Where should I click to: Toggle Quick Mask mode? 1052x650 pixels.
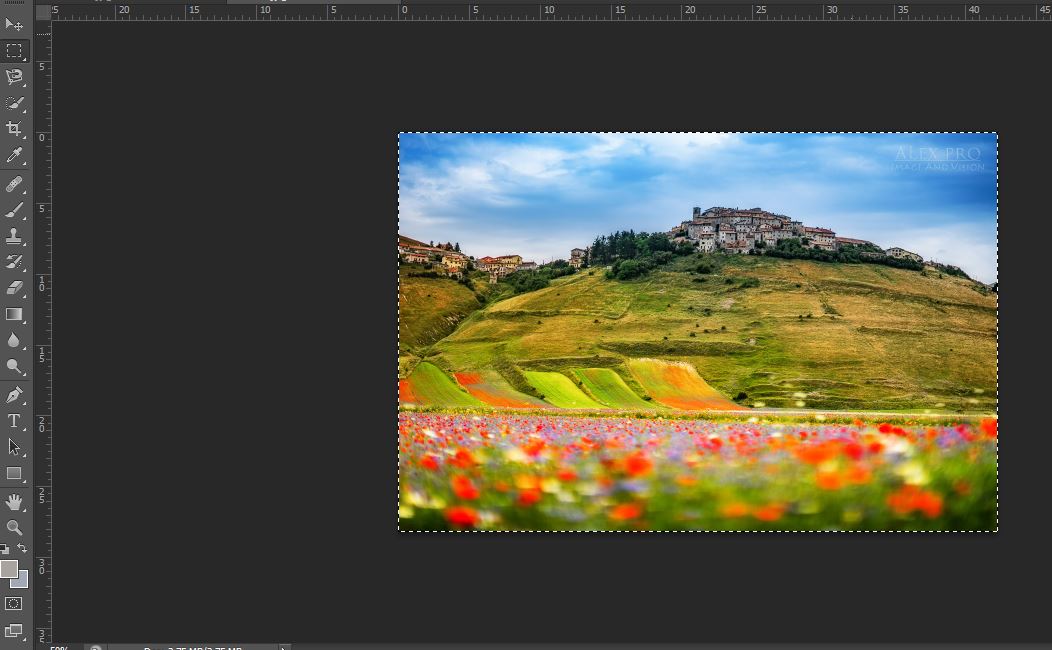pos(14,603)
